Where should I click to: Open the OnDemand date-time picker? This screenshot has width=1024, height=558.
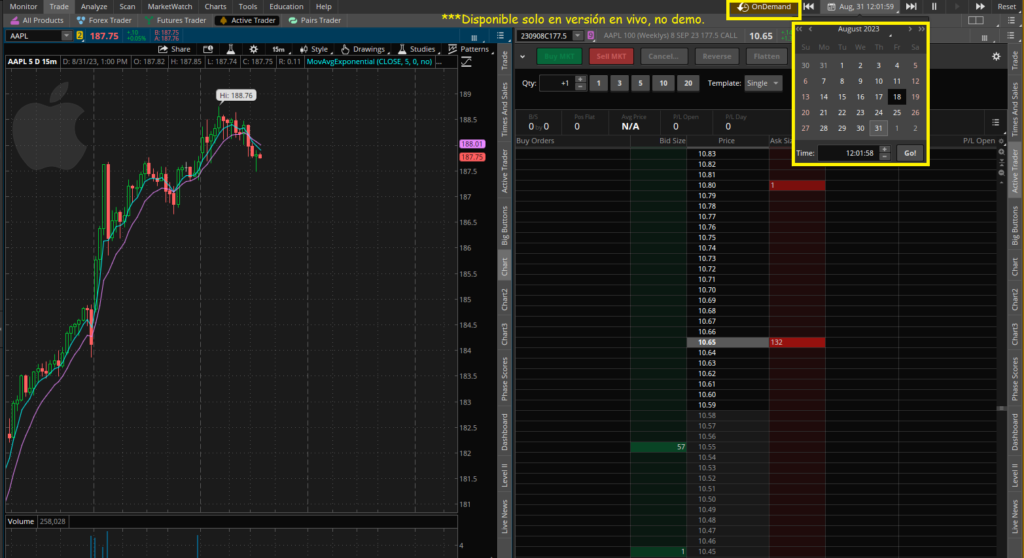point(861,7)
